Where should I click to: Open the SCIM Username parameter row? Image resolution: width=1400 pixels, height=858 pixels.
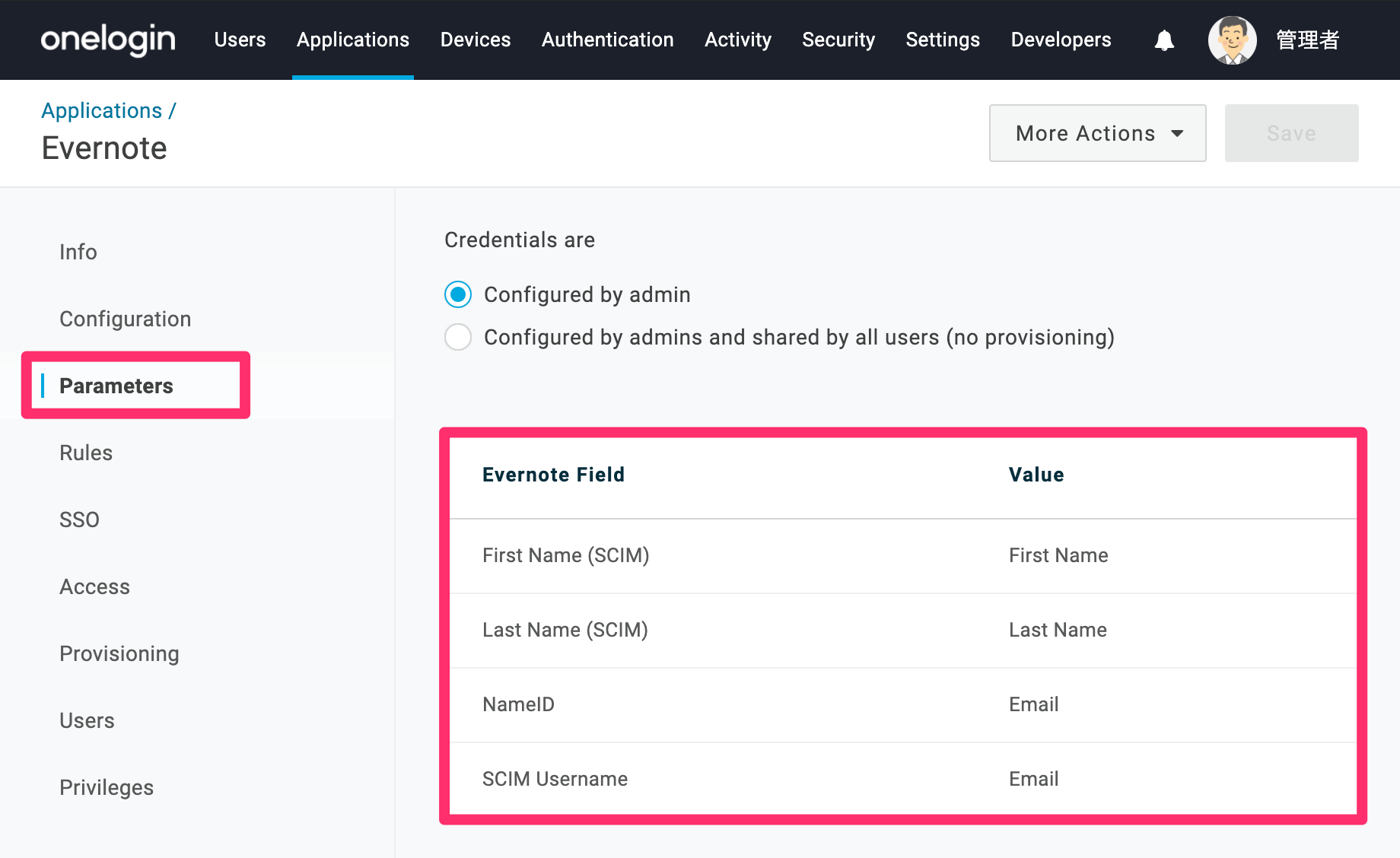click(x=903, y=779)
